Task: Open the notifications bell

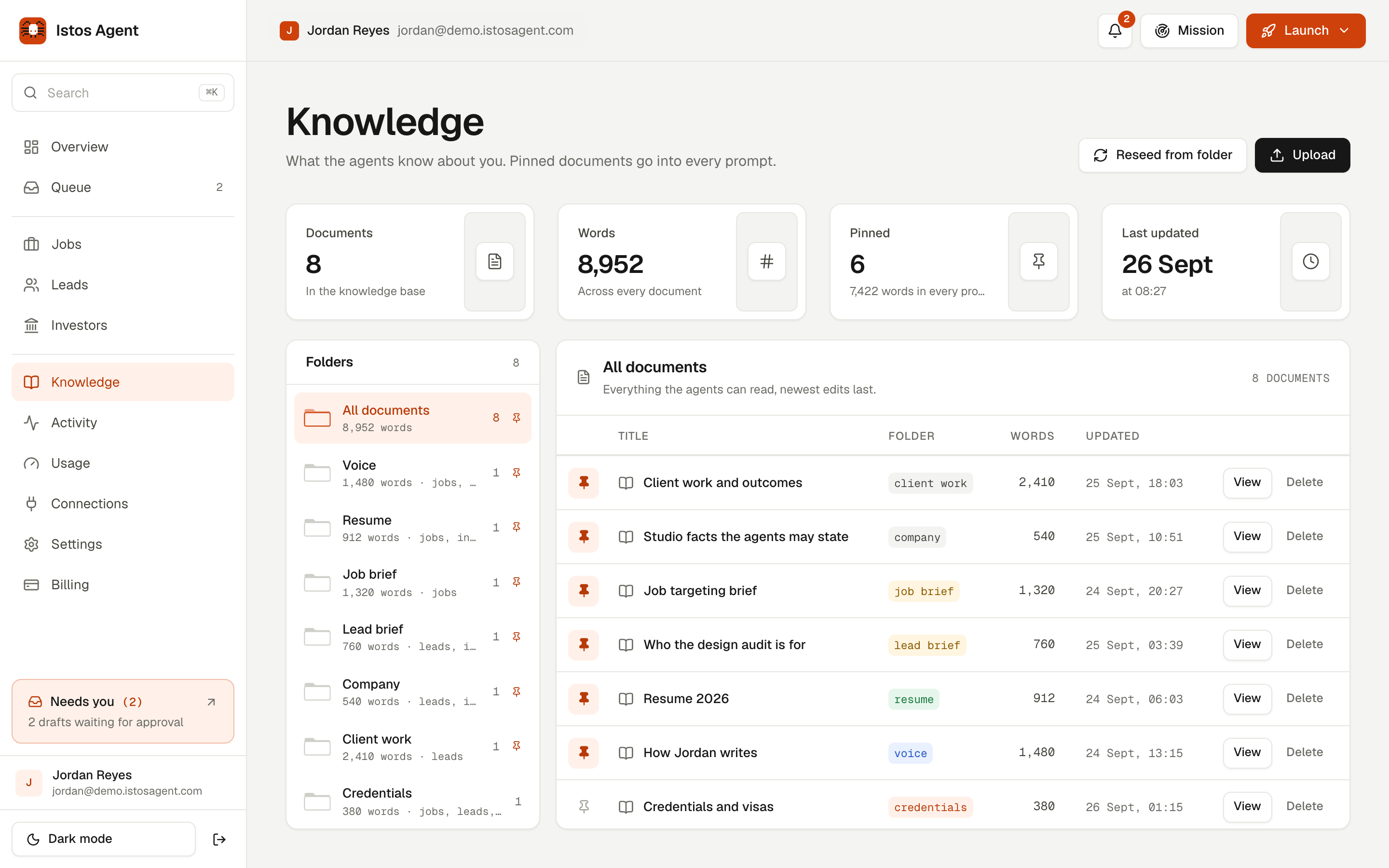Action: pos(1115,31)
